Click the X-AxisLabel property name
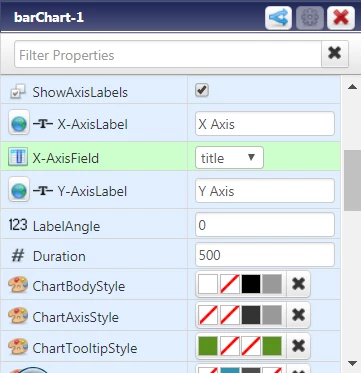The image size is (361, 373). coord(92,124)
